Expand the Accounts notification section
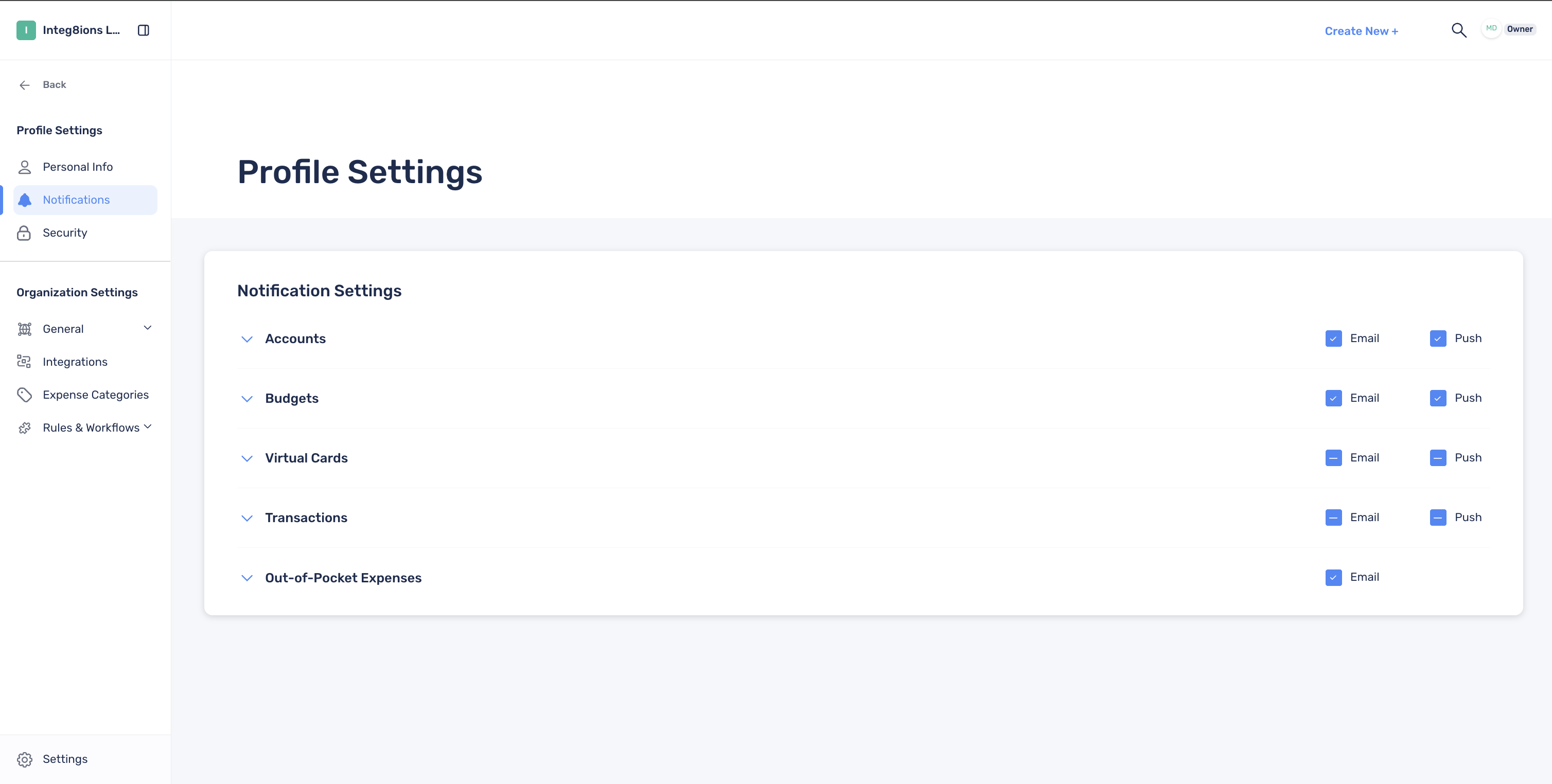This screenshot has height=784, width=1552. coord(247,339)
